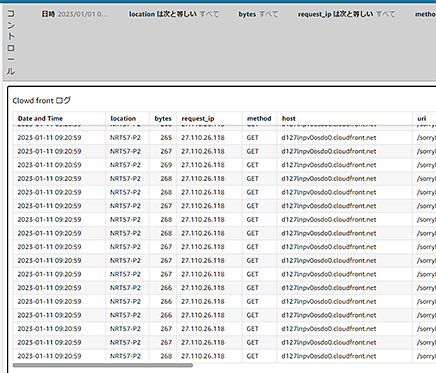Select the date cell in the 265 bytes row
Image resolution: width=436 pixels, height=373 pixels.
point(49,138)
